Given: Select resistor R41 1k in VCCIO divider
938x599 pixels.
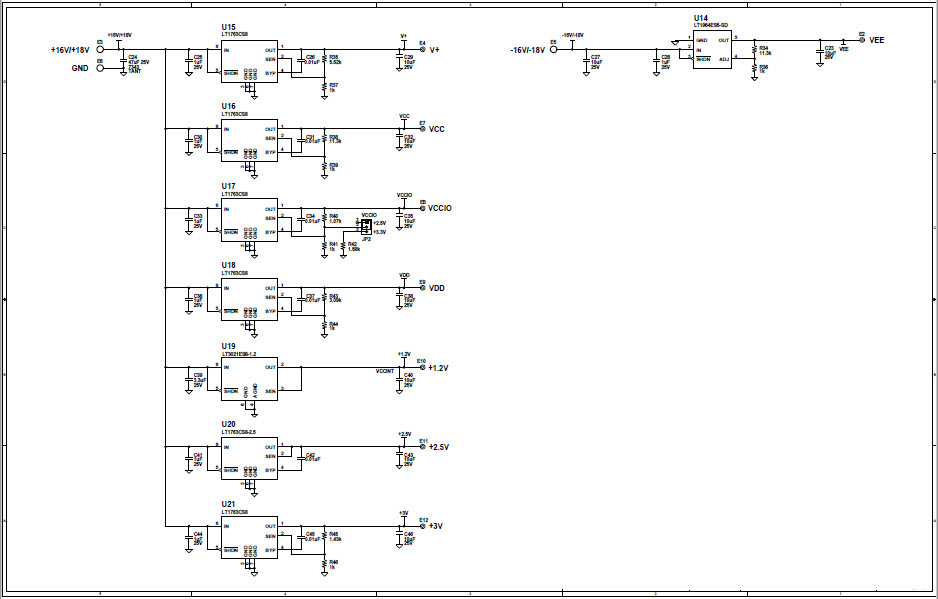Looking at the screenshot, I should click(x=325, y=246).
